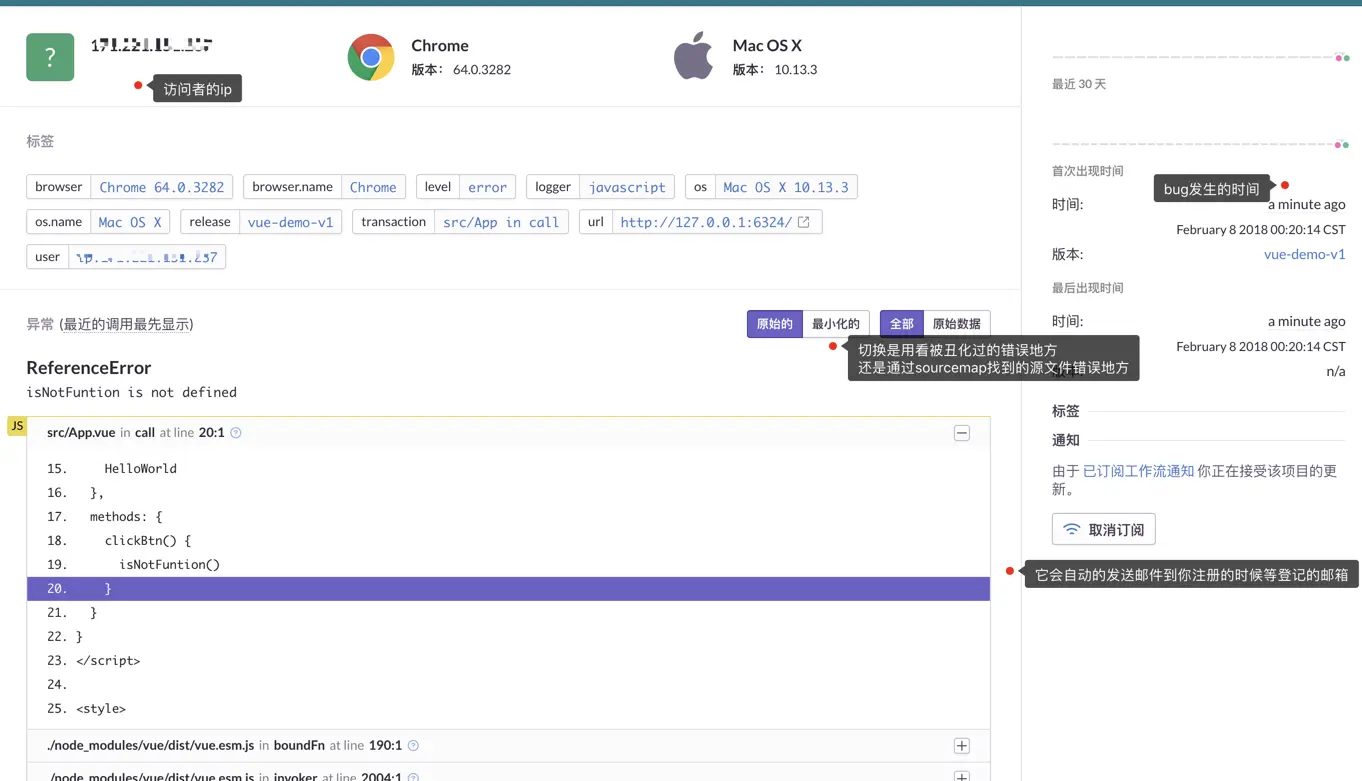Click the http://127.0.0.1:6324/ url tag value
The image size is (1362, 781).
point(706,222)
